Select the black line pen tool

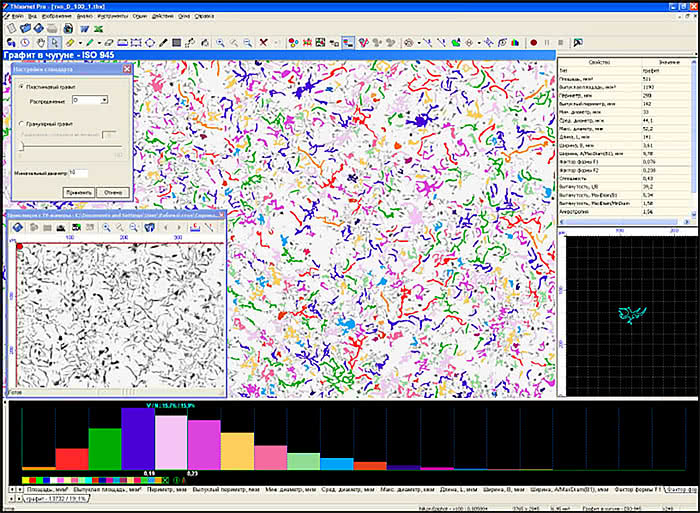click(x=163, y=43)
